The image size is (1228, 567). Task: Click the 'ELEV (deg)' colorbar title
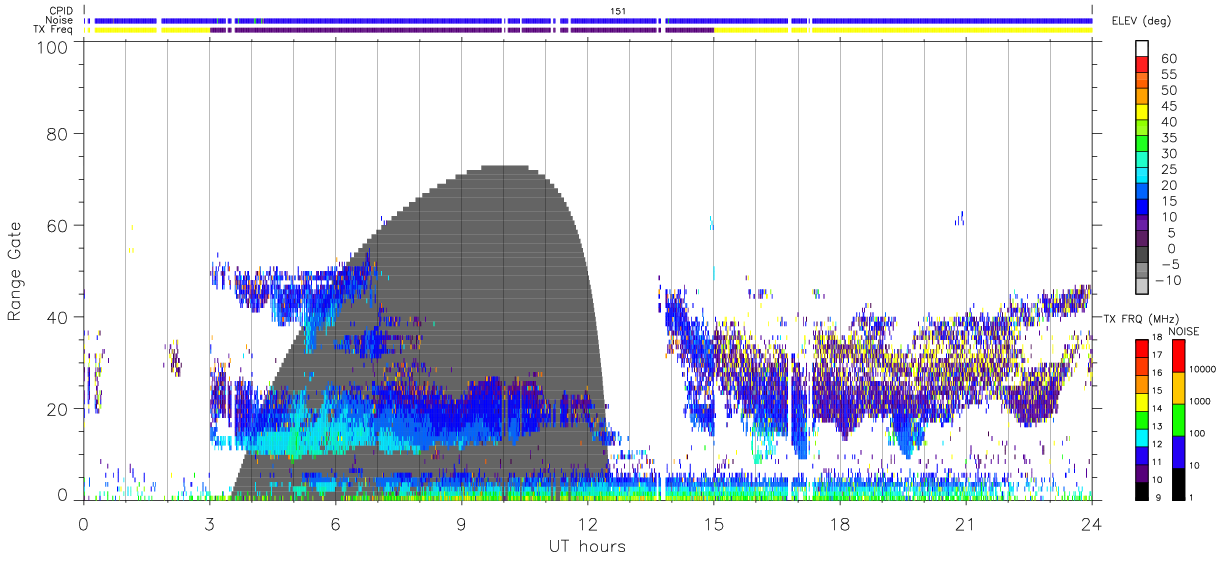(x=1142, y=20)
